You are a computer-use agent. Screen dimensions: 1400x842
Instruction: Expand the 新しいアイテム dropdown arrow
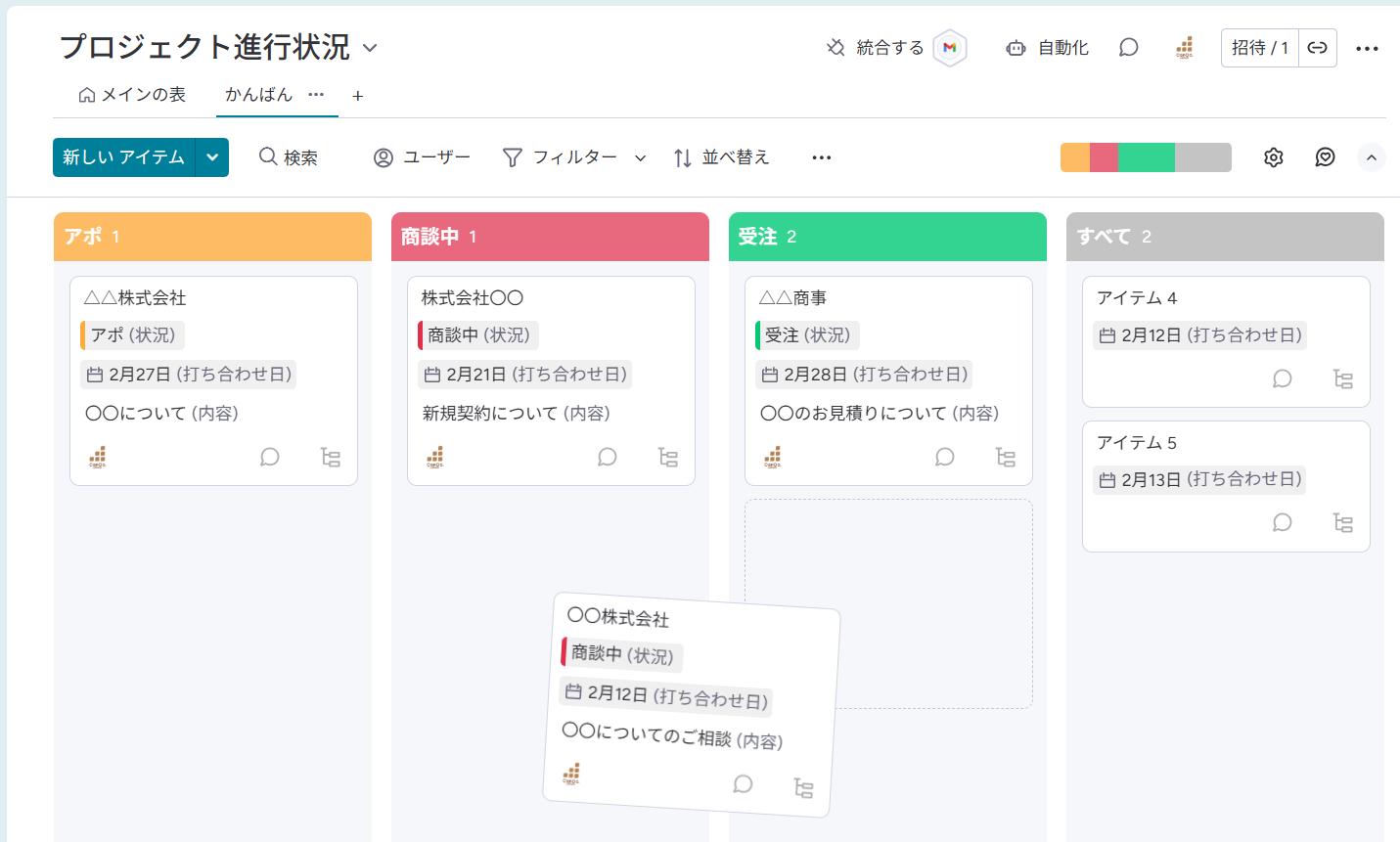(212, 157)
